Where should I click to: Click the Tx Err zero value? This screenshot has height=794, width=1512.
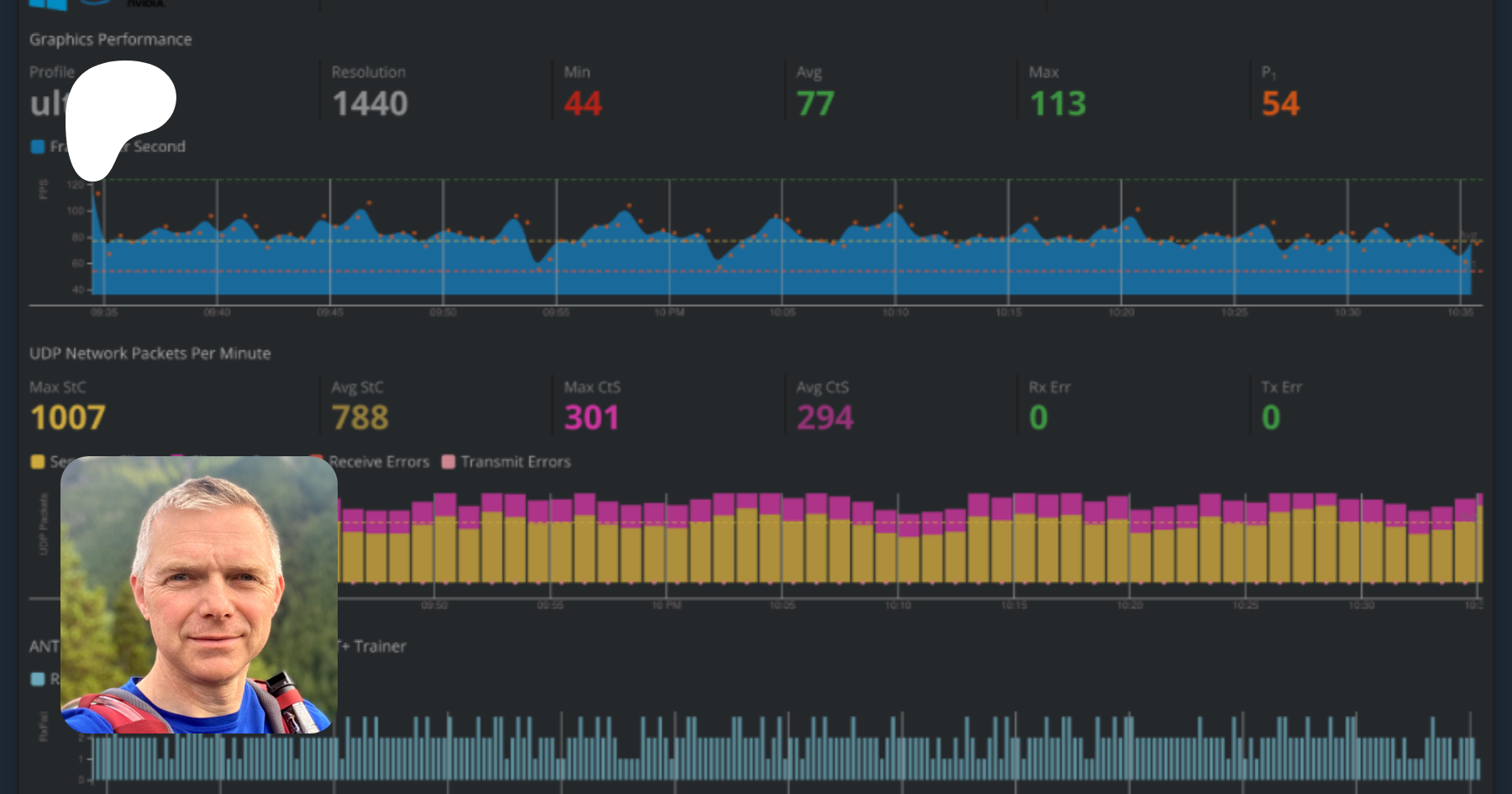tap(1271, 418)
